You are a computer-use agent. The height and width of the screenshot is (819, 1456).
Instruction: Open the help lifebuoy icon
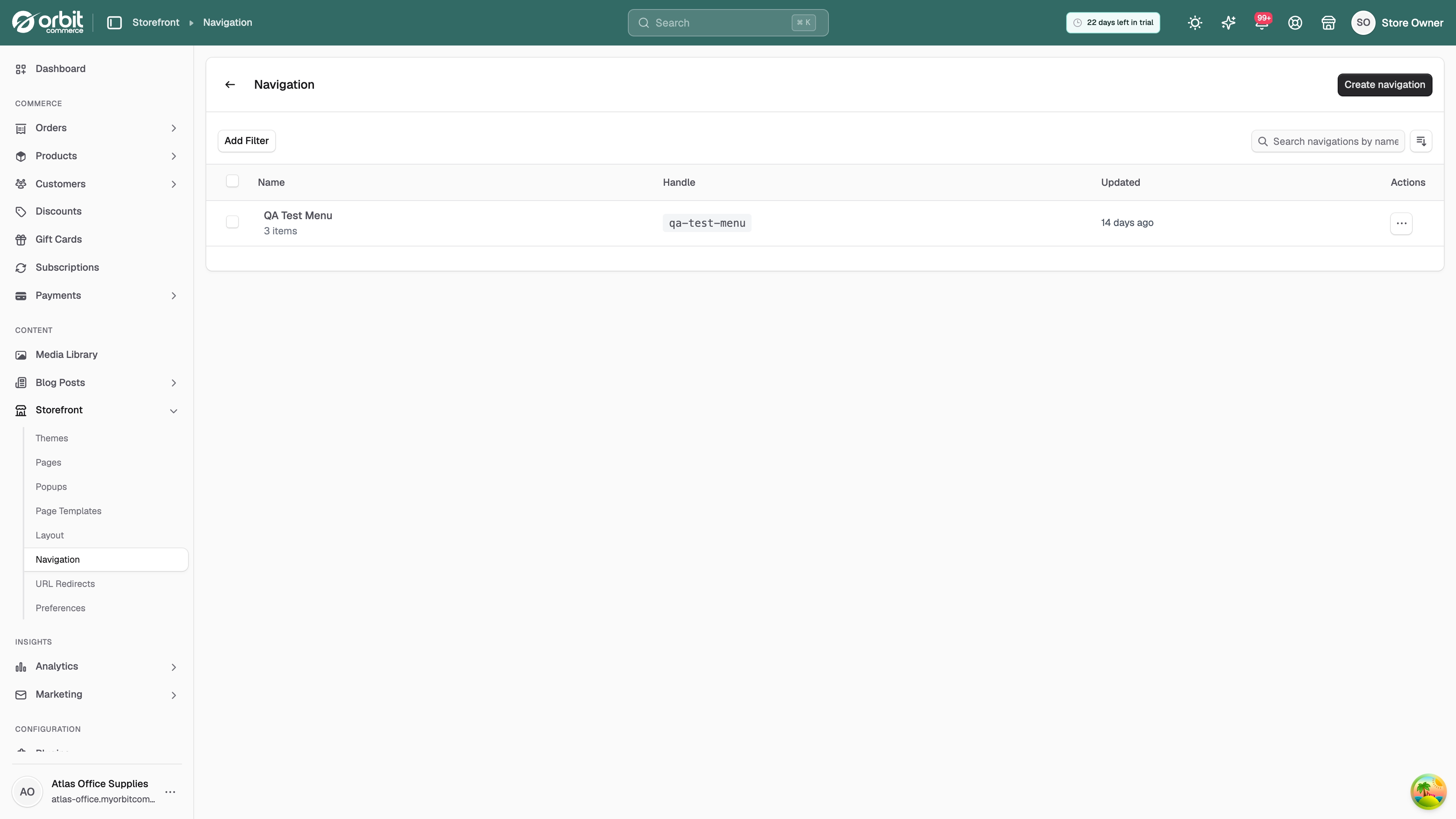coord(1295,23)
